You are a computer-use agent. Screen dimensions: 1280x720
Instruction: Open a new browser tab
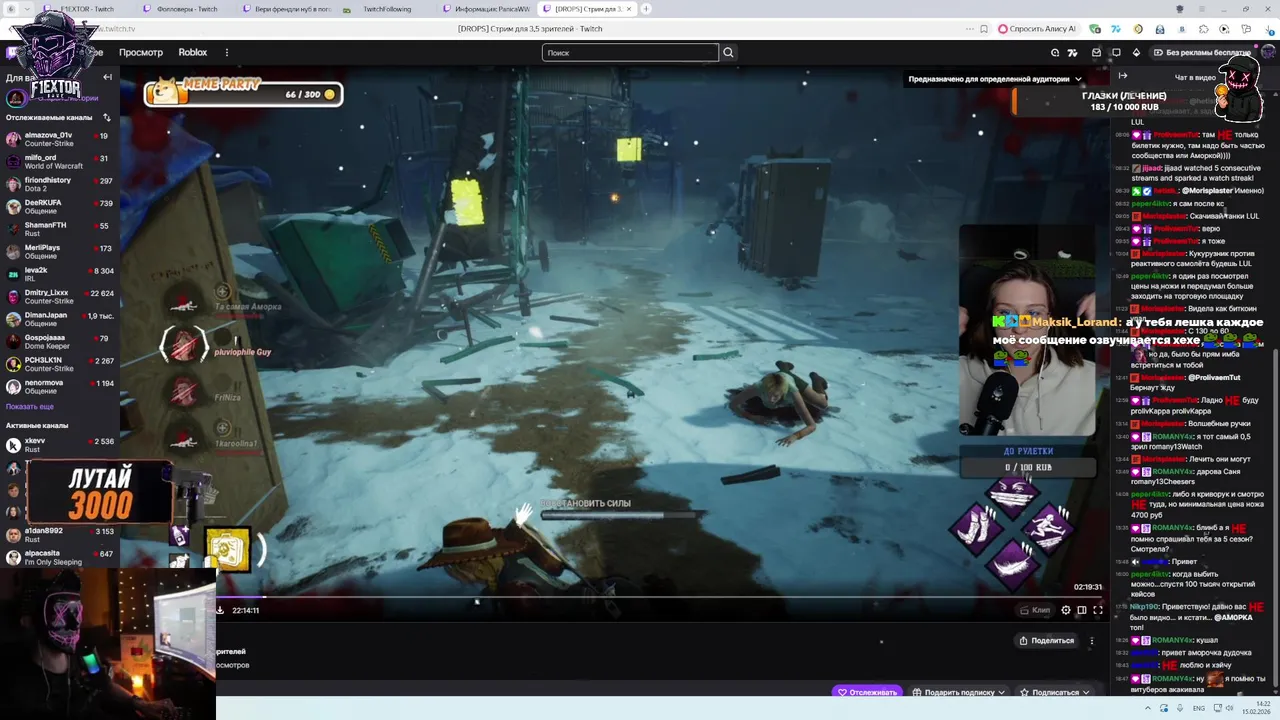646,9
